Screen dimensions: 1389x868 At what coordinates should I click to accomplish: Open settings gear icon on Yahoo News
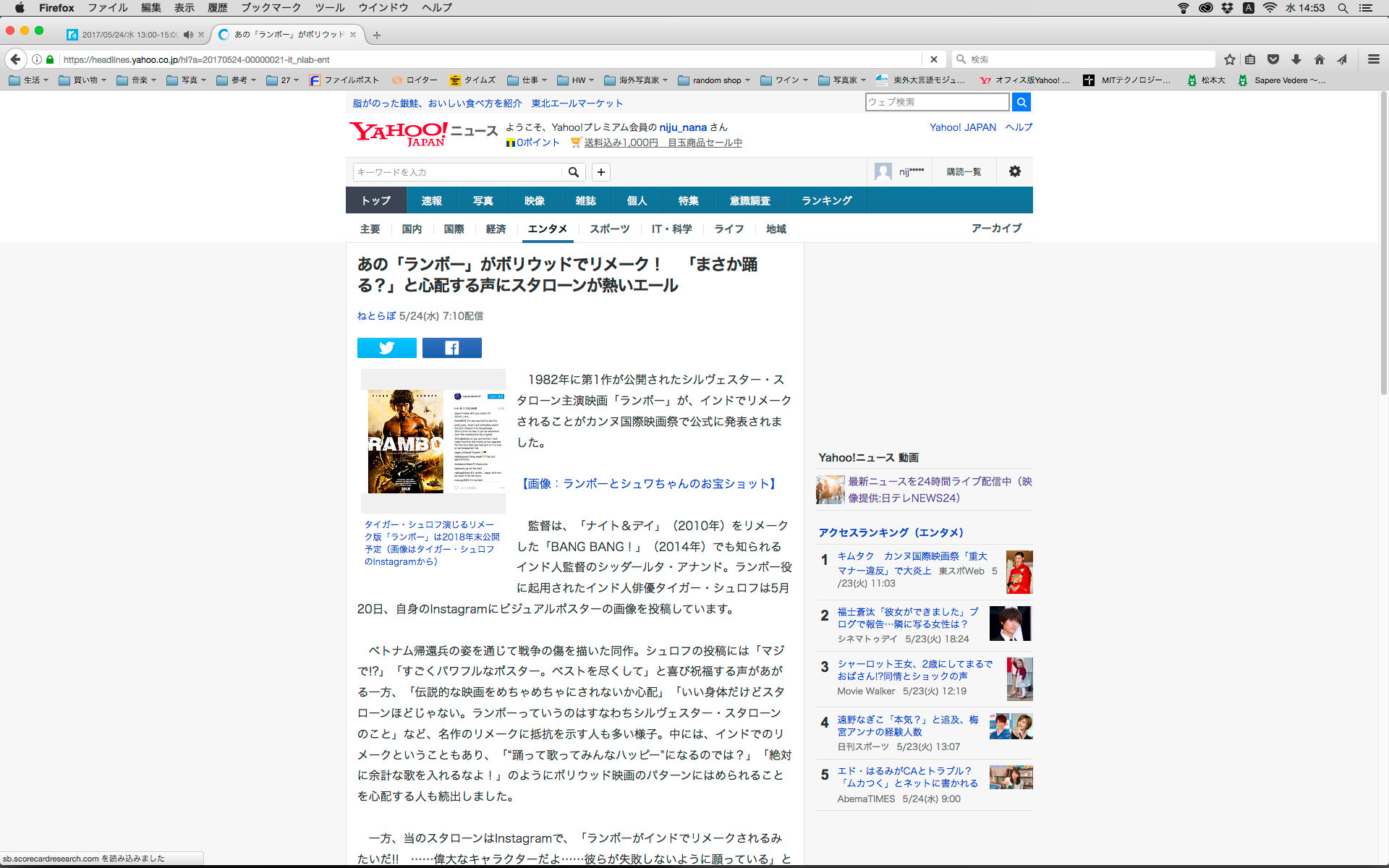1014,171
